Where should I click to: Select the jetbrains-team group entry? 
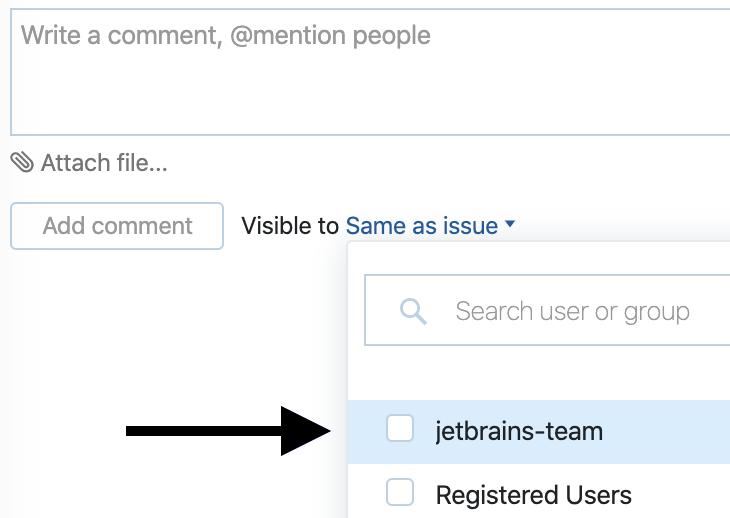tap(519, 432)
